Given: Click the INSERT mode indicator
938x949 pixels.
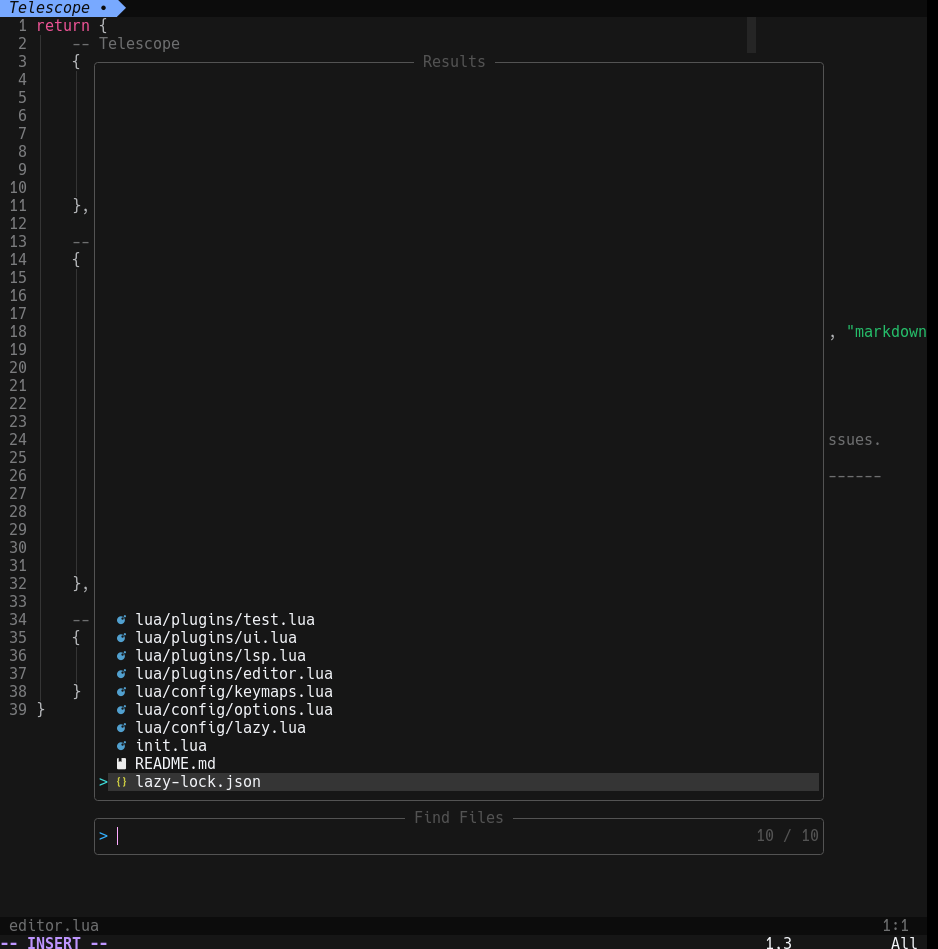Looking at the screenshot, I should (54, 942).
